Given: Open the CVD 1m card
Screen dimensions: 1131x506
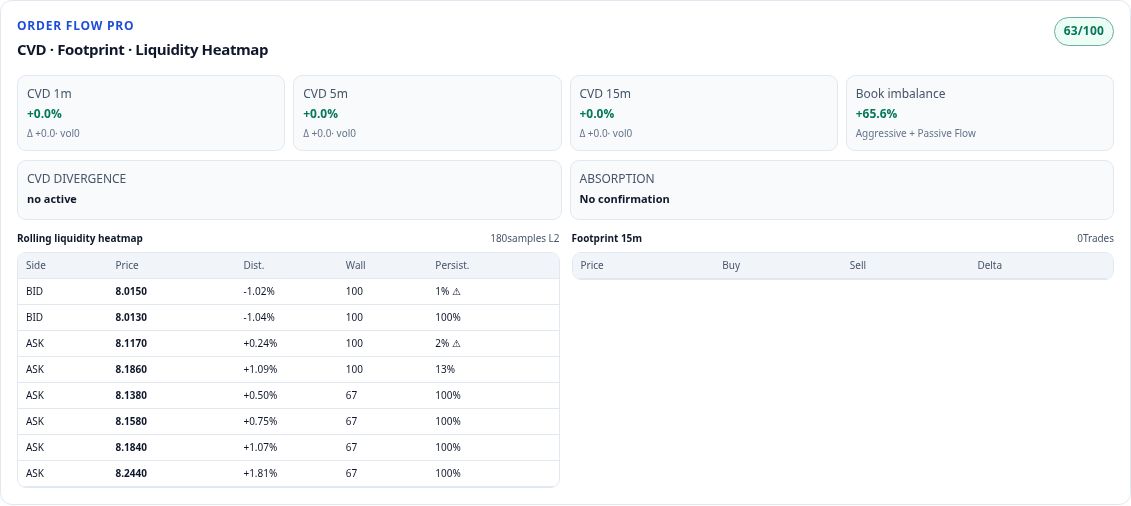Looking at the screenshot, I should [x=151, y=113].
